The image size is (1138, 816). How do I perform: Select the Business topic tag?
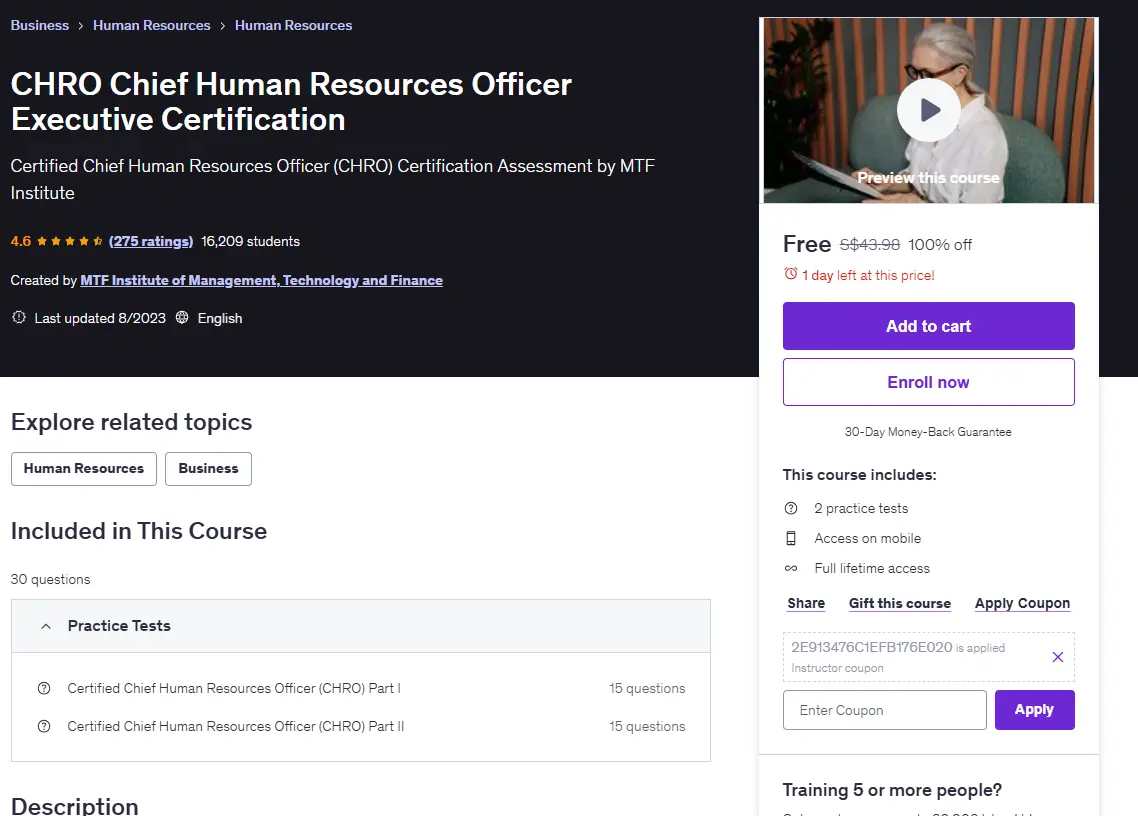coord(208,469)
